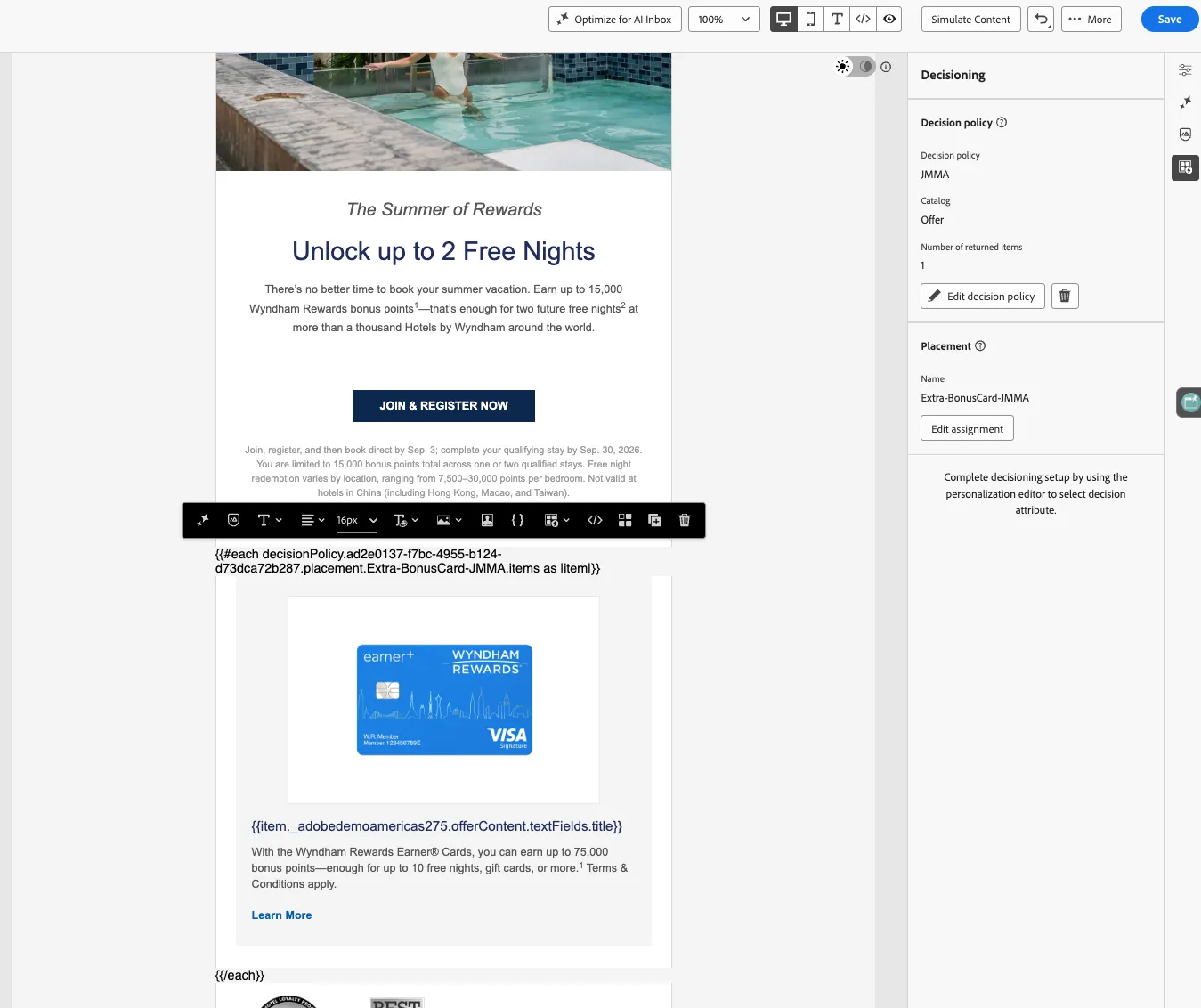1201x1008 pixels.
Task: Delete the selected component with trash icon
Action: [685, 520]
